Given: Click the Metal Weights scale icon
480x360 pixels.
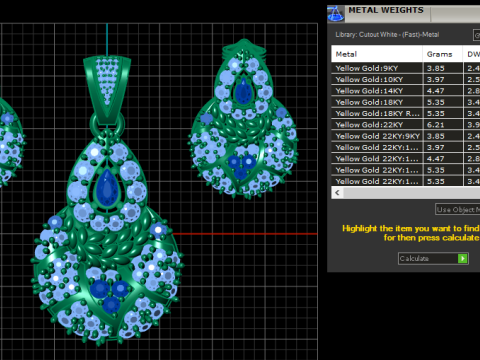Looking at the screenshot, I should click(336, 14).
